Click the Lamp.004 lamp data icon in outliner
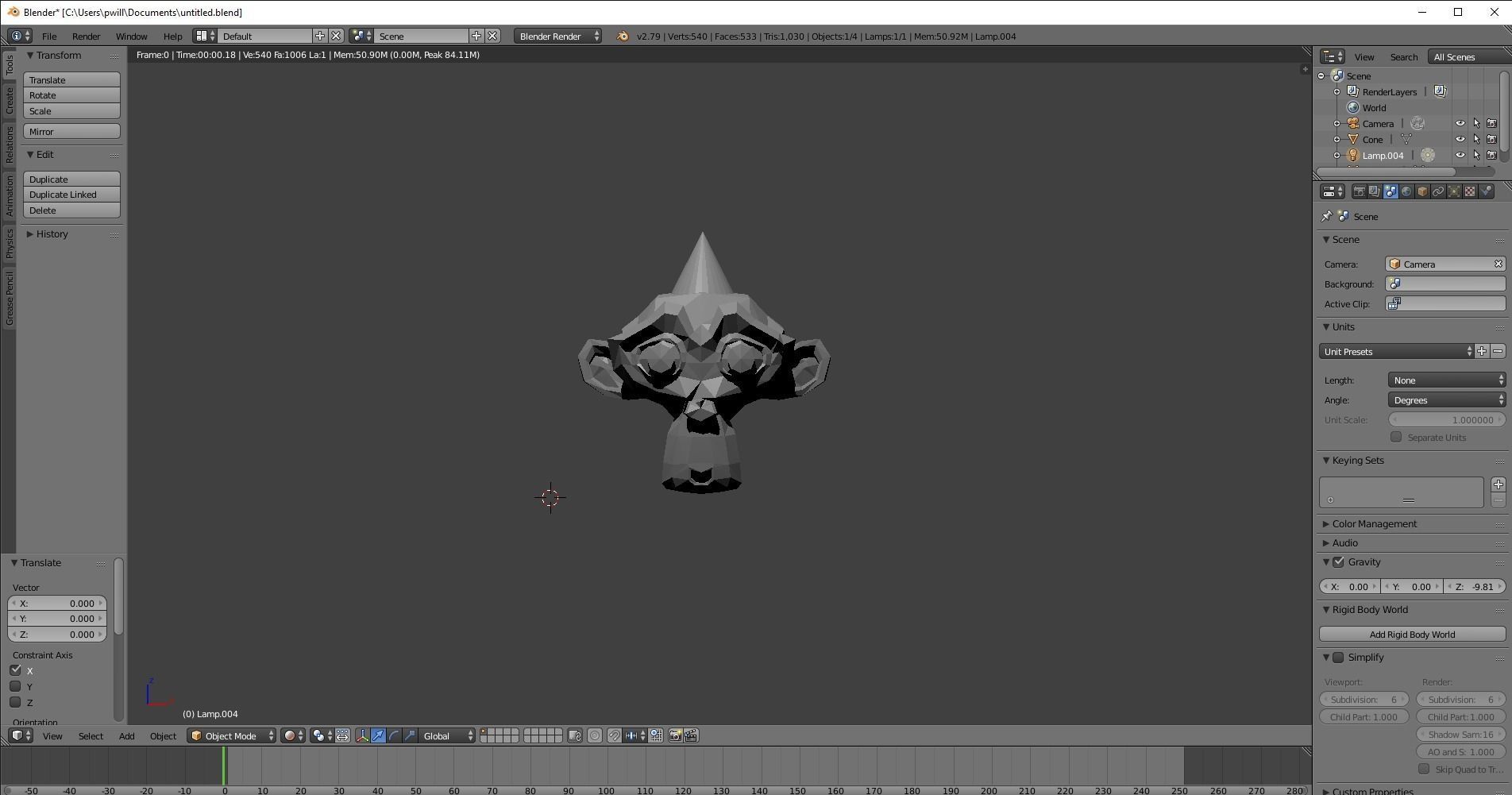The image size is (1512, 795). point(1428,155)
